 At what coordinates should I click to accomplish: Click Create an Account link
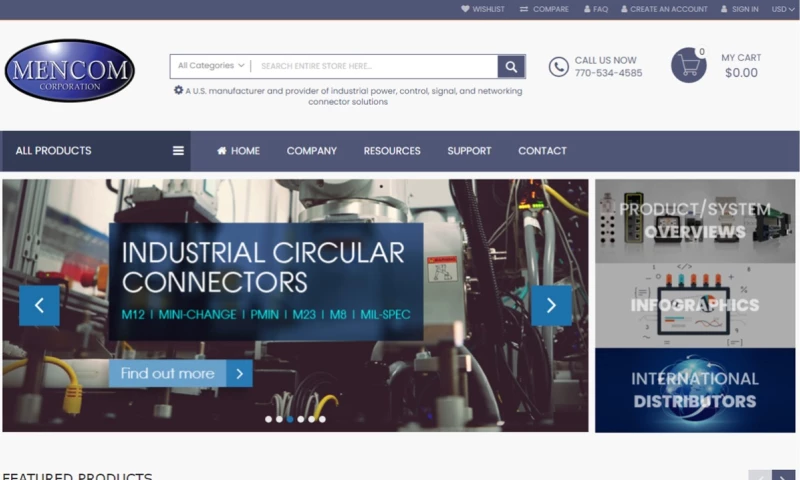tap(664, 9)
